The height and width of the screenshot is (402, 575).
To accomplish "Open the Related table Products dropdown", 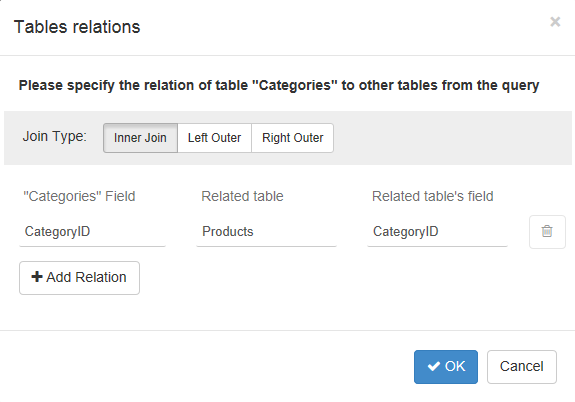I will [x=267, y=232].
